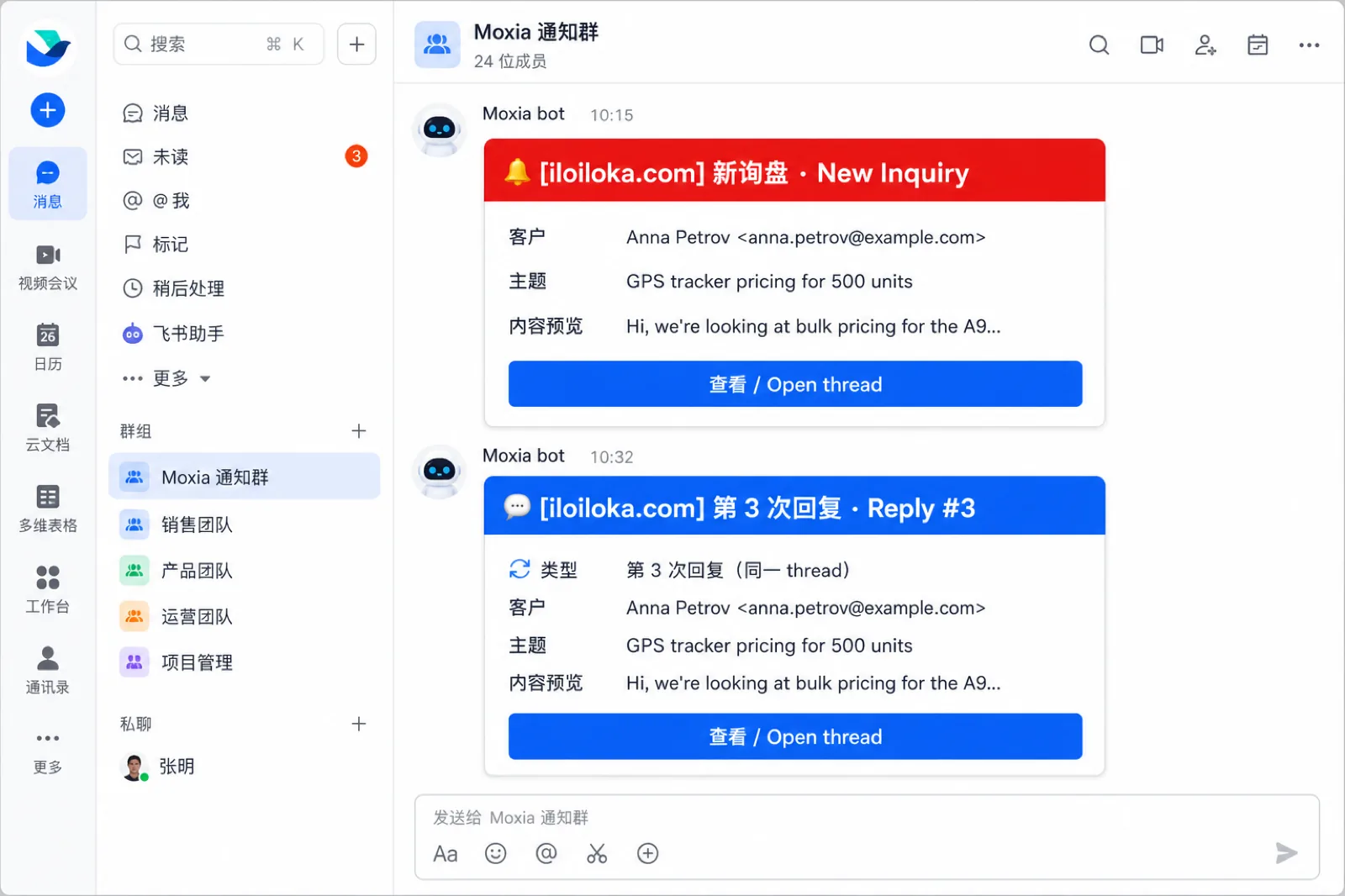Search within chat using header magnifier
The image size is (1345, 896).
1099,45
